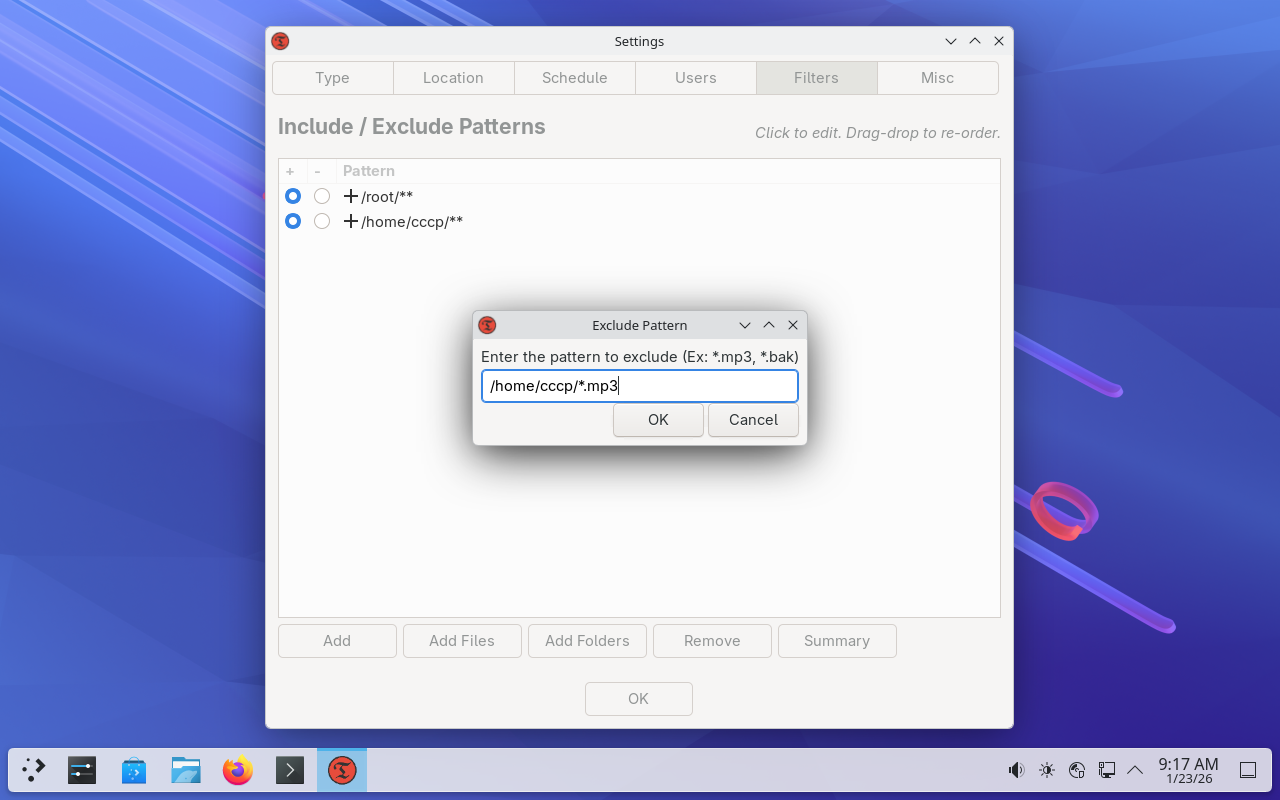The image size is (1280, 800).
Task: Cancel the Exclude Pattern dialog
Action: point(753,420)
